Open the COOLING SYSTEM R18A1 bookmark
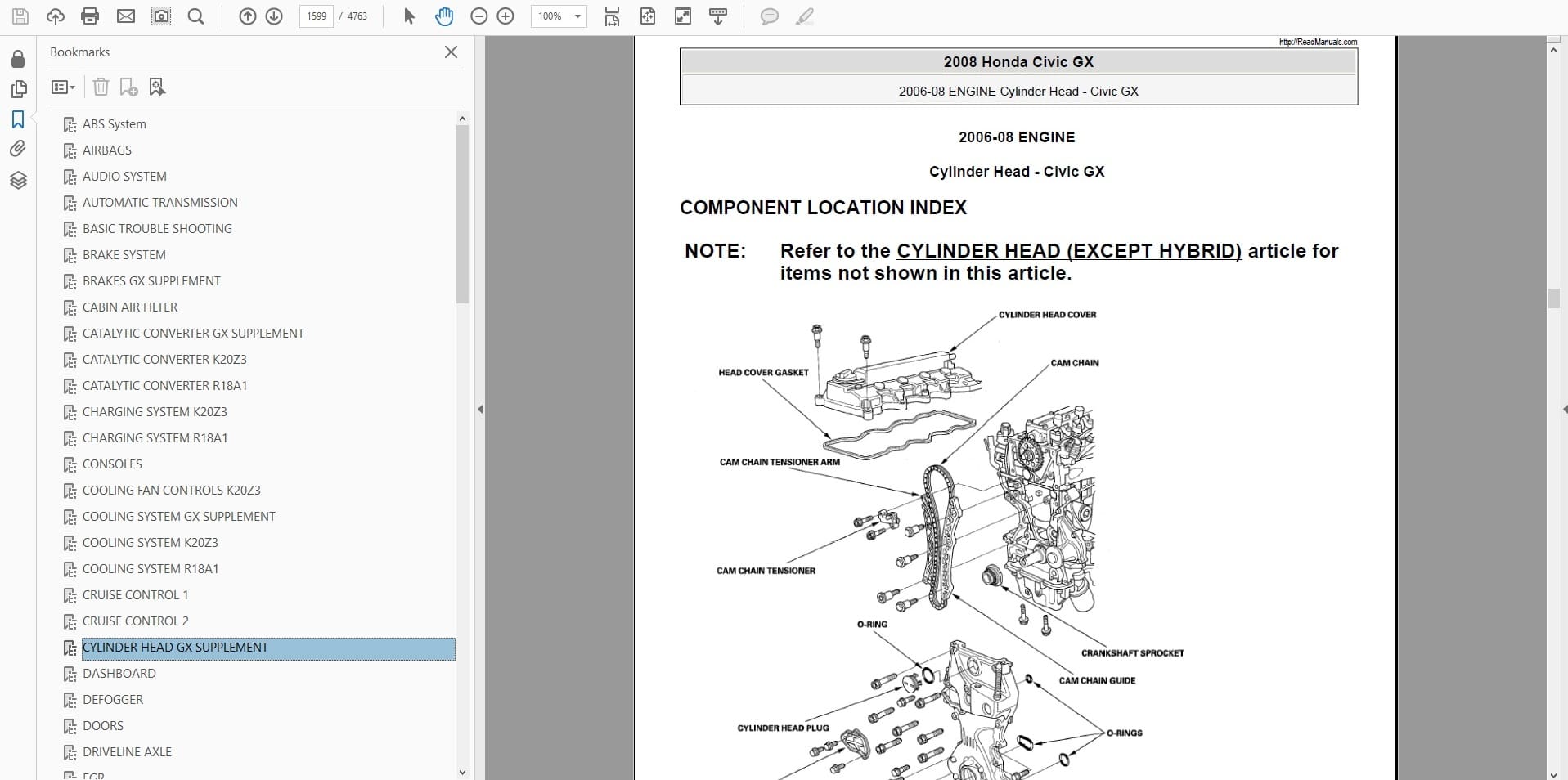This screenshot has height=780, width=1568. pos(151,569)
